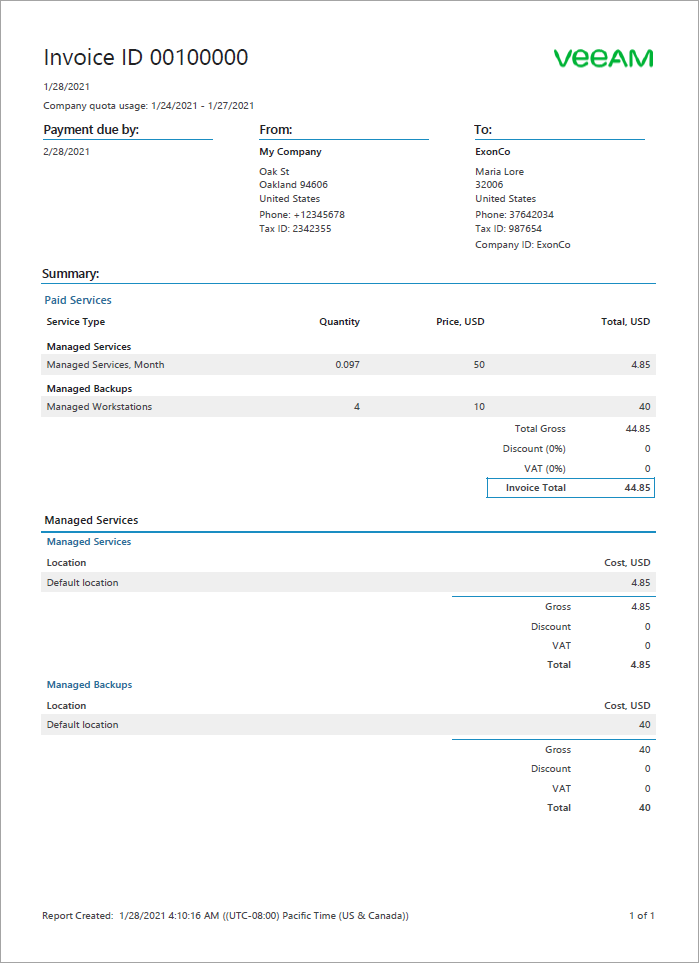Select the Invoice ID 00100000 title

(146, 58)
